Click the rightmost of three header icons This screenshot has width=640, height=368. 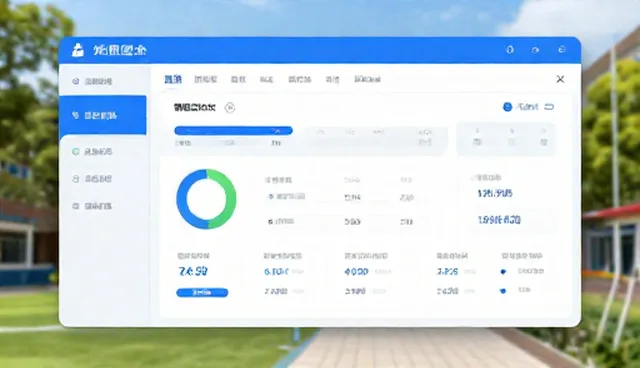point(562,49)
